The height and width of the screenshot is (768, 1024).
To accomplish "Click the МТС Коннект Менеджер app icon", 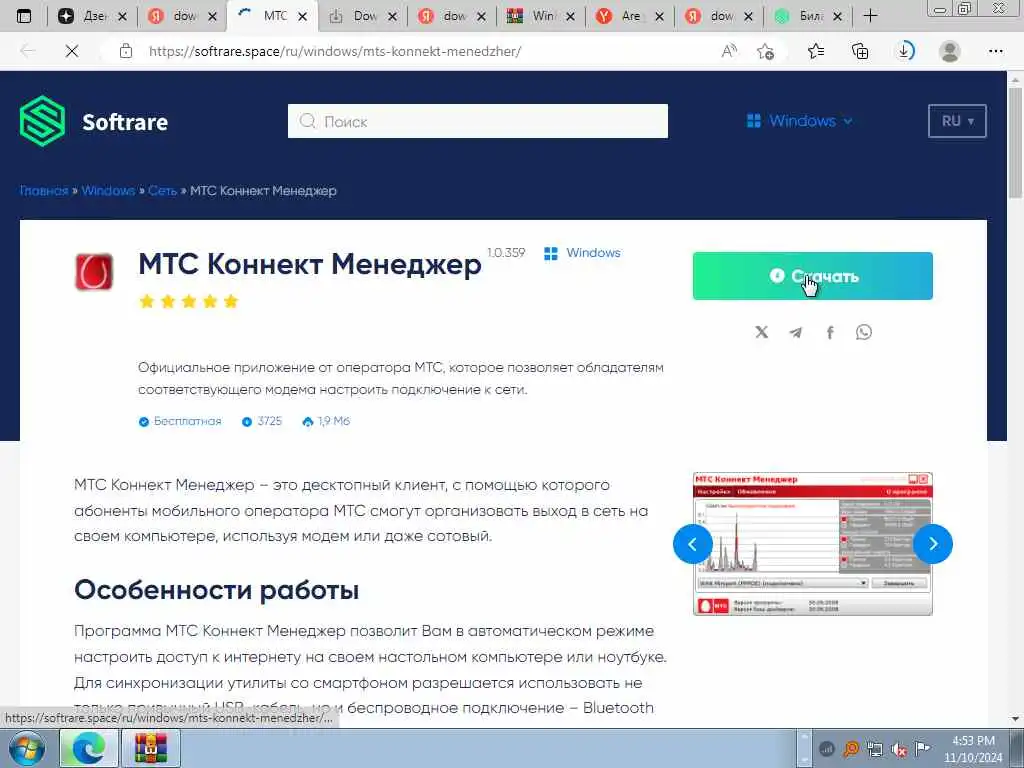I will (94, 271).
